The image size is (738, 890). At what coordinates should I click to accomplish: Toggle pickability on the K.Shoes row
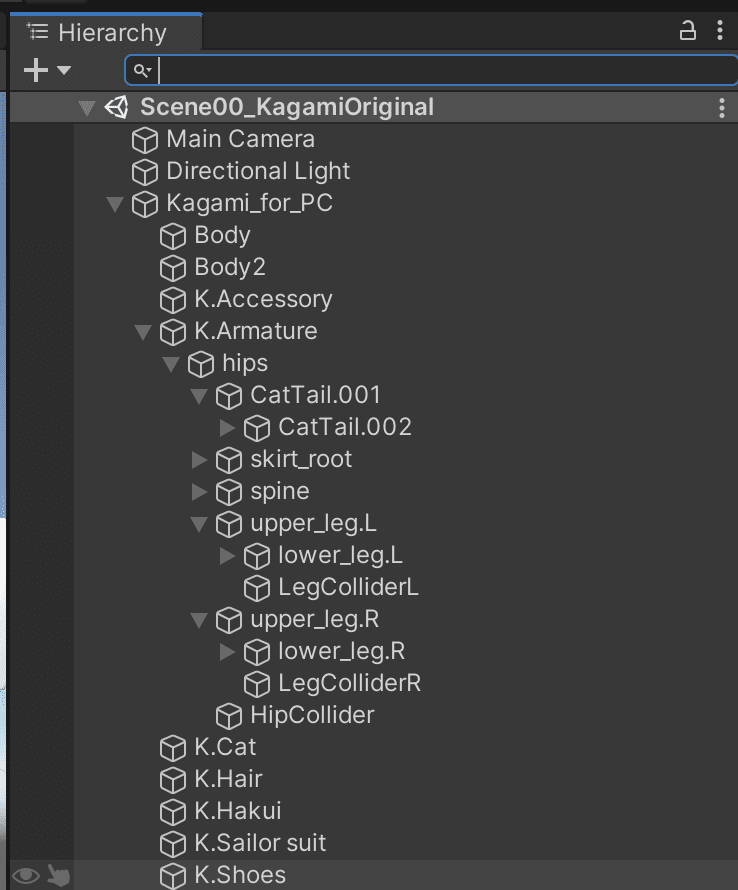pyautogui.click(x=58, y=877)
